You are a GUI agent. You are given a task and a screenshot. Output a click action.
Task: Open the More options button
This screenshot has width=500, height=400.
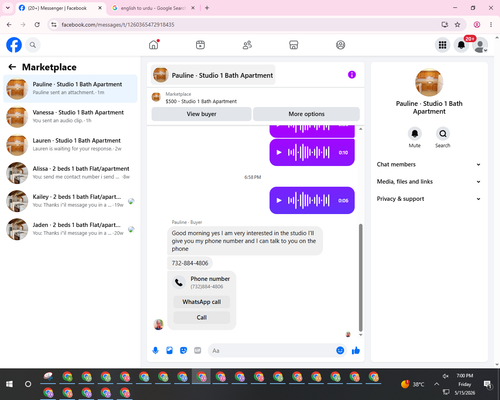pyautogui.click(x=306, y=114)
